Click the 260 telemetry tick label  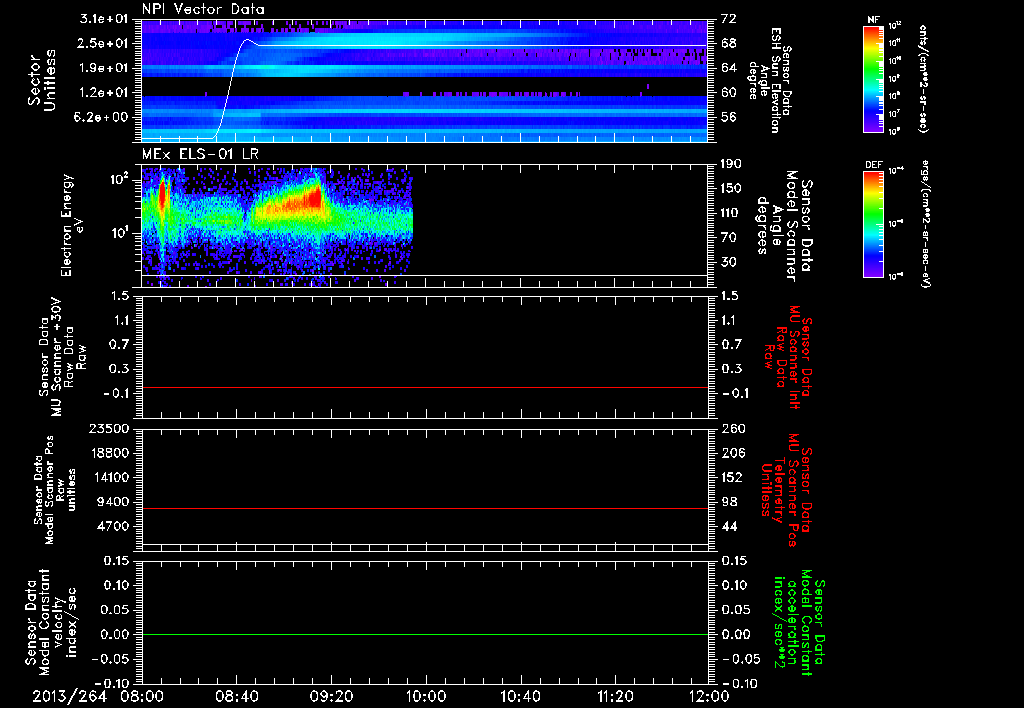coord(733,428)
